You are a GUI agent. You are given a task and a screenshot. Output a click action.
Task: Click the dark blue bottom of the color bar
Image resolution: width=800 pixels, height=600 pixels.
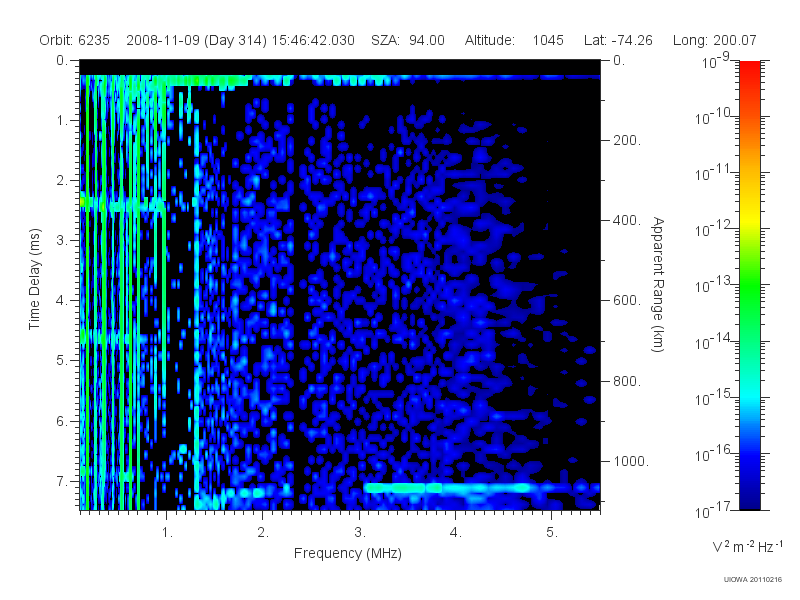749,503
